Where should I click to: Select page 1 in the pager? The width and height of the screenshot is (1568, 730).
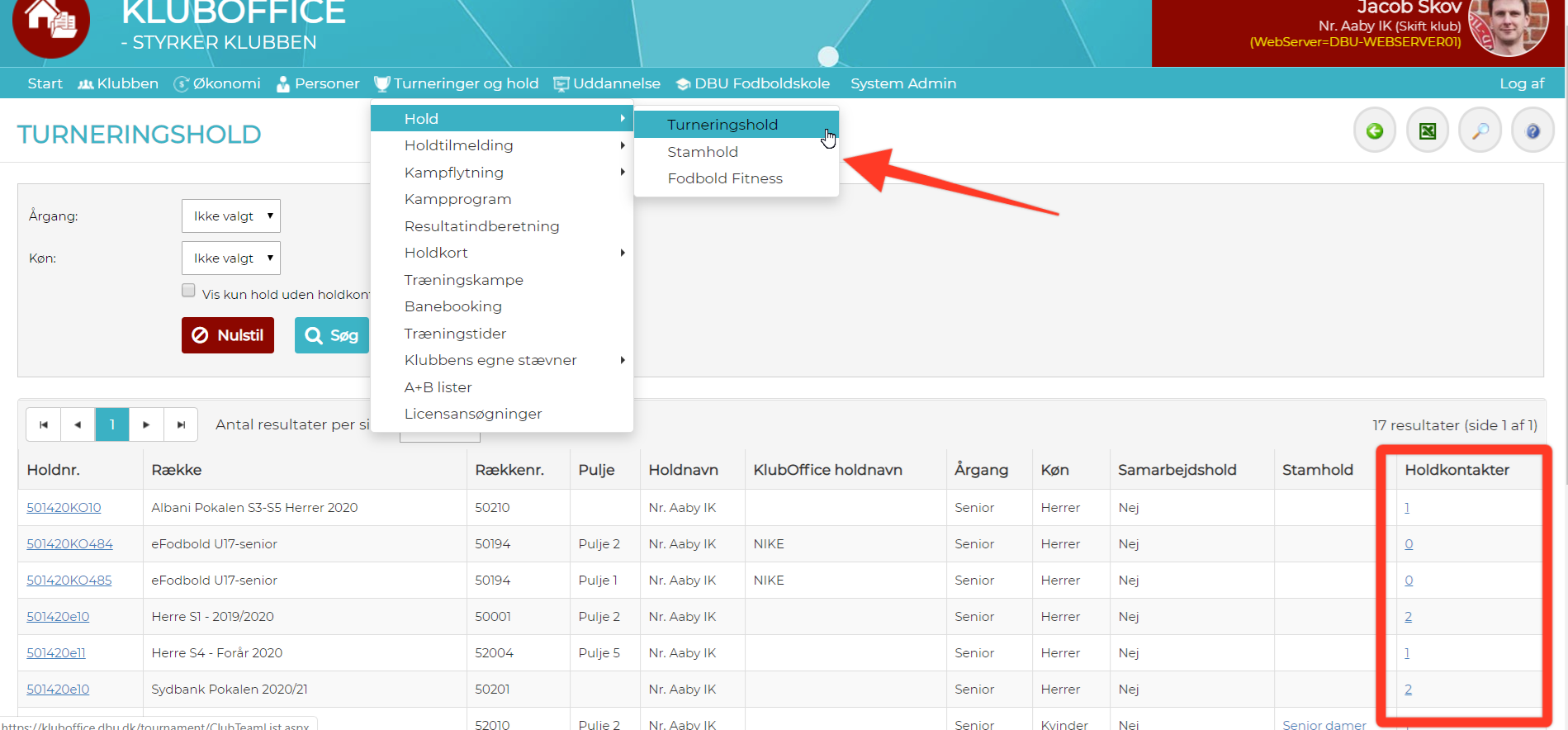point(112,424)
